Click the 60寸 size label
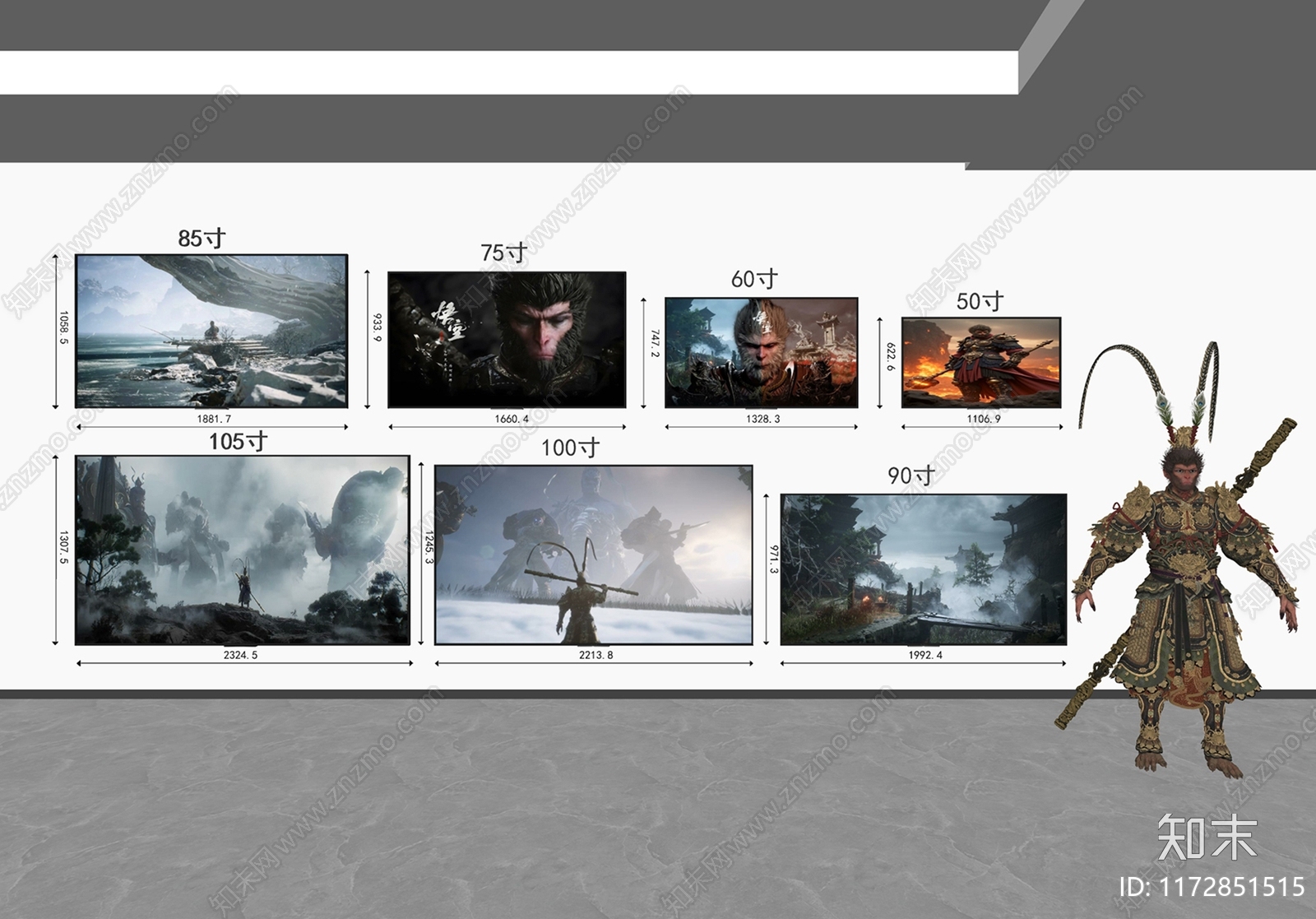The height and width of the screenshot is (919, 1316). 754,280
